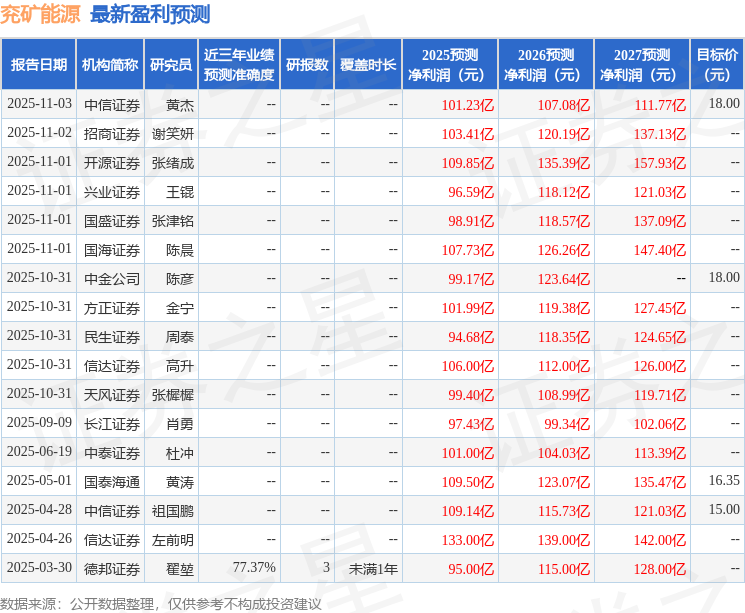Image resolution: width=745 pixels, height=613 pixels.
Task: Click the 126.26亿 forecast value
Action: click(564, 250)
